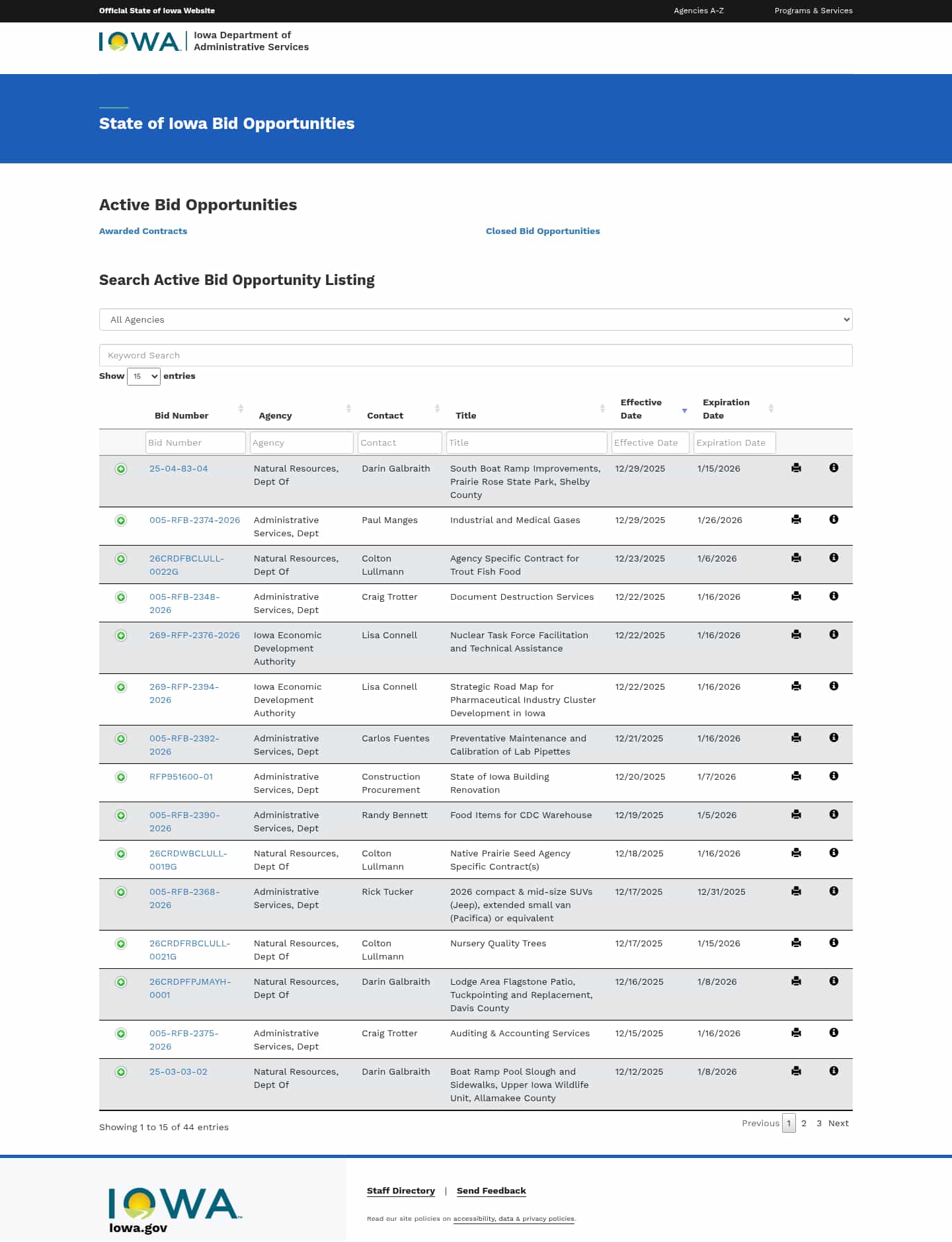Screen dimensions: 952x1242
Task: Print the South Boat Ramp Improvements bid
Action: (x=796, y=468)
